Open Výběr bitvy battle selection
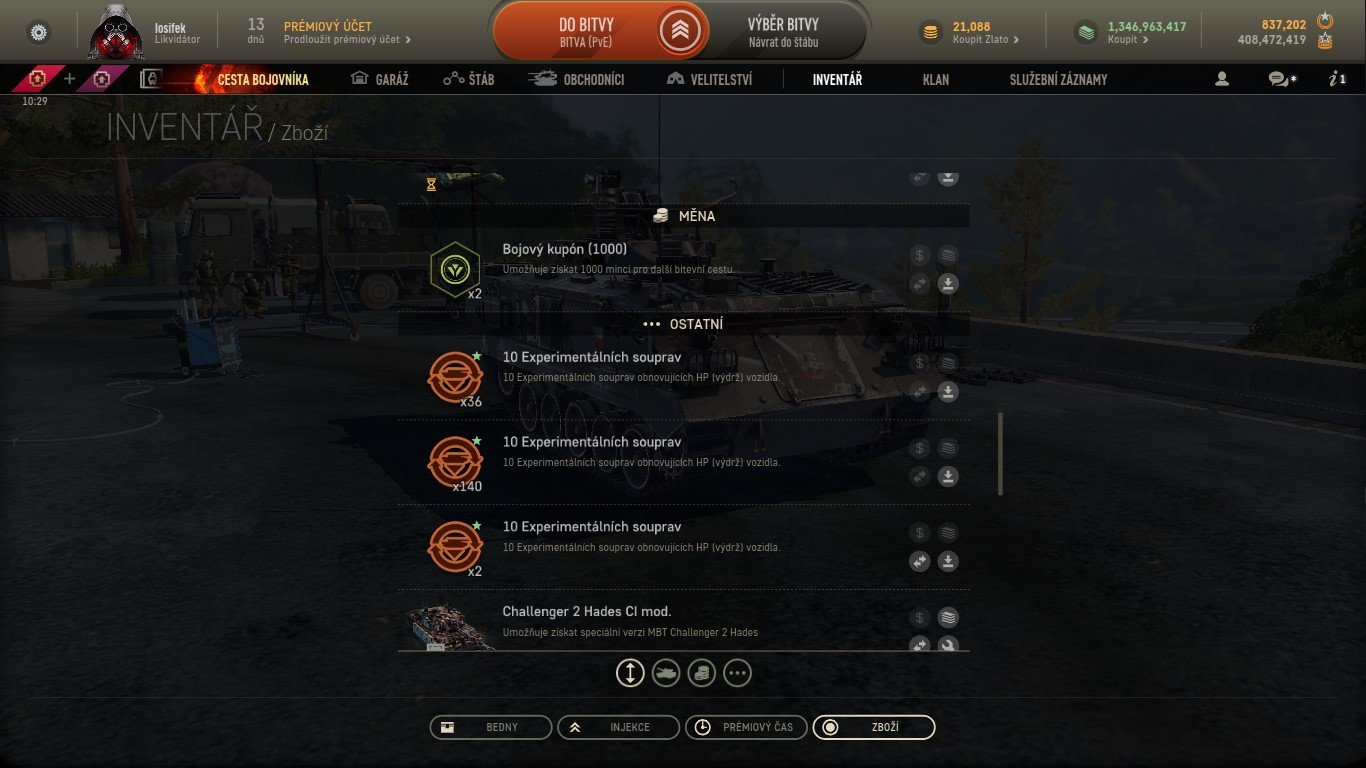This screenshot has width=1366, height=768. 783,32
